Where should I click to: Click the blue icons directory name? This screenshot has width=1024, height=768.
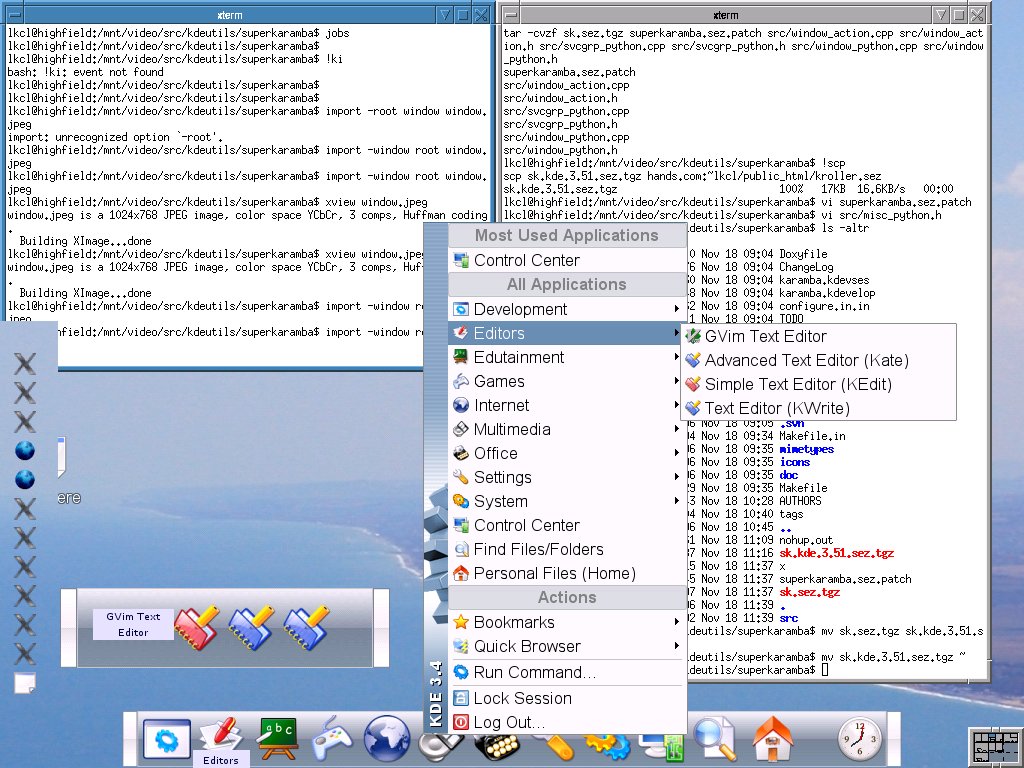pos(795,462)
